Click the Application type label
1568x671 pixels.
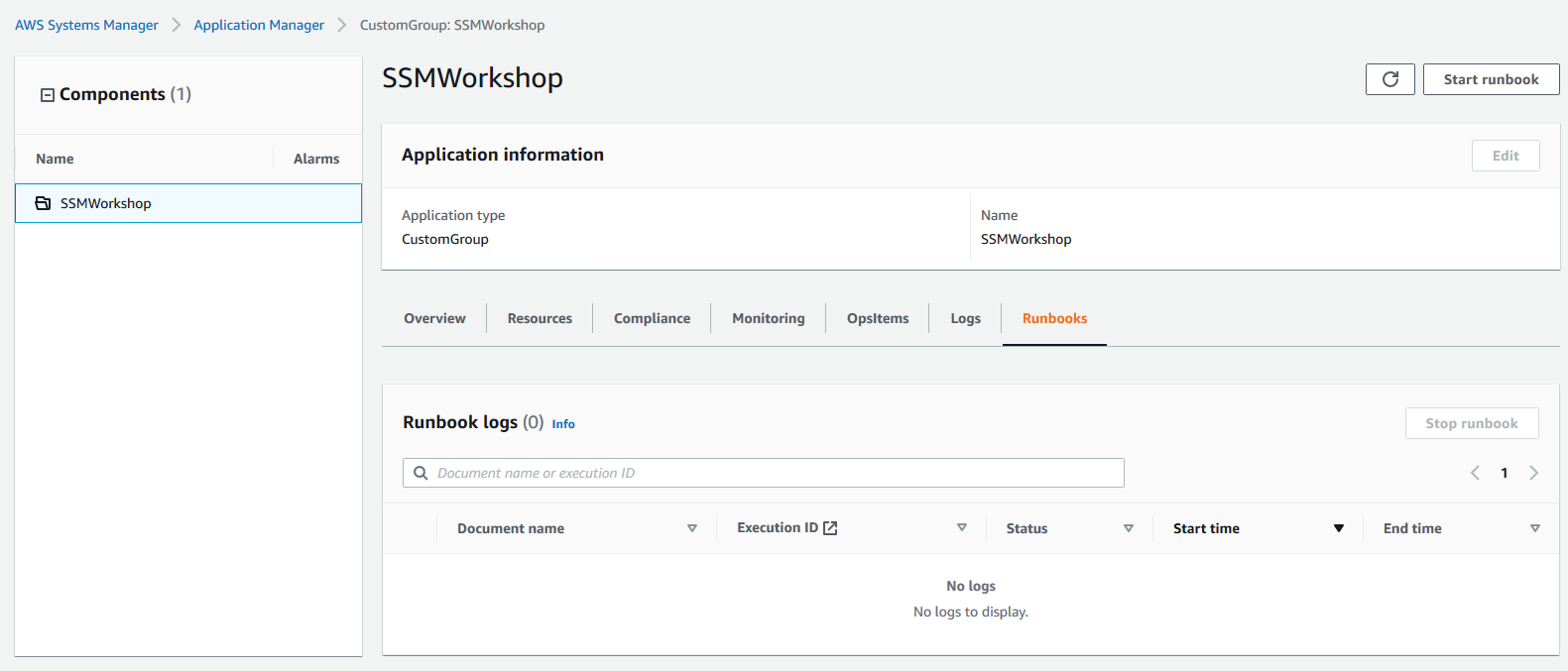click(453, 215)
